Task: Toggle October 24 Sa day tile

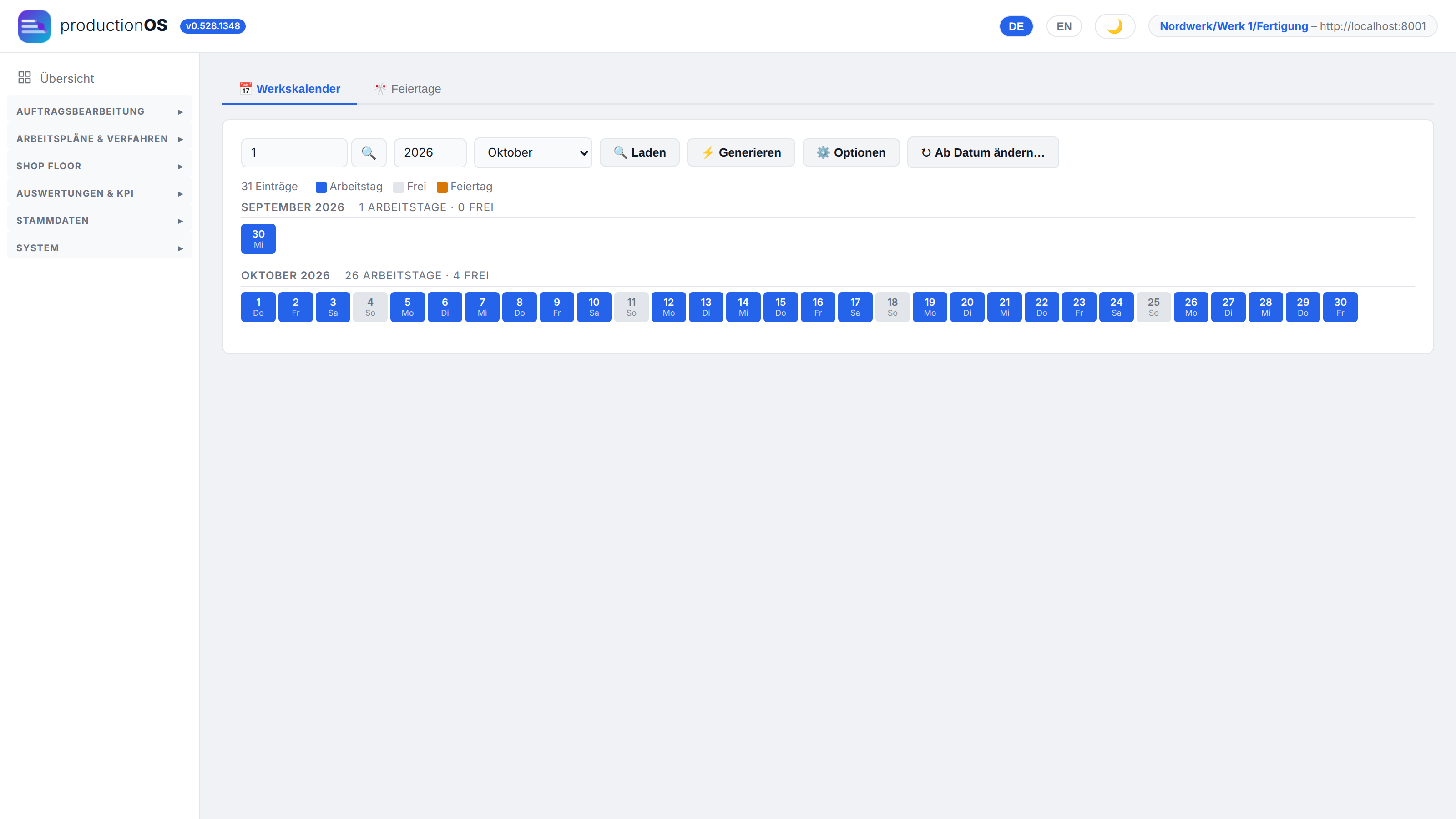Action: point(1116,307)
